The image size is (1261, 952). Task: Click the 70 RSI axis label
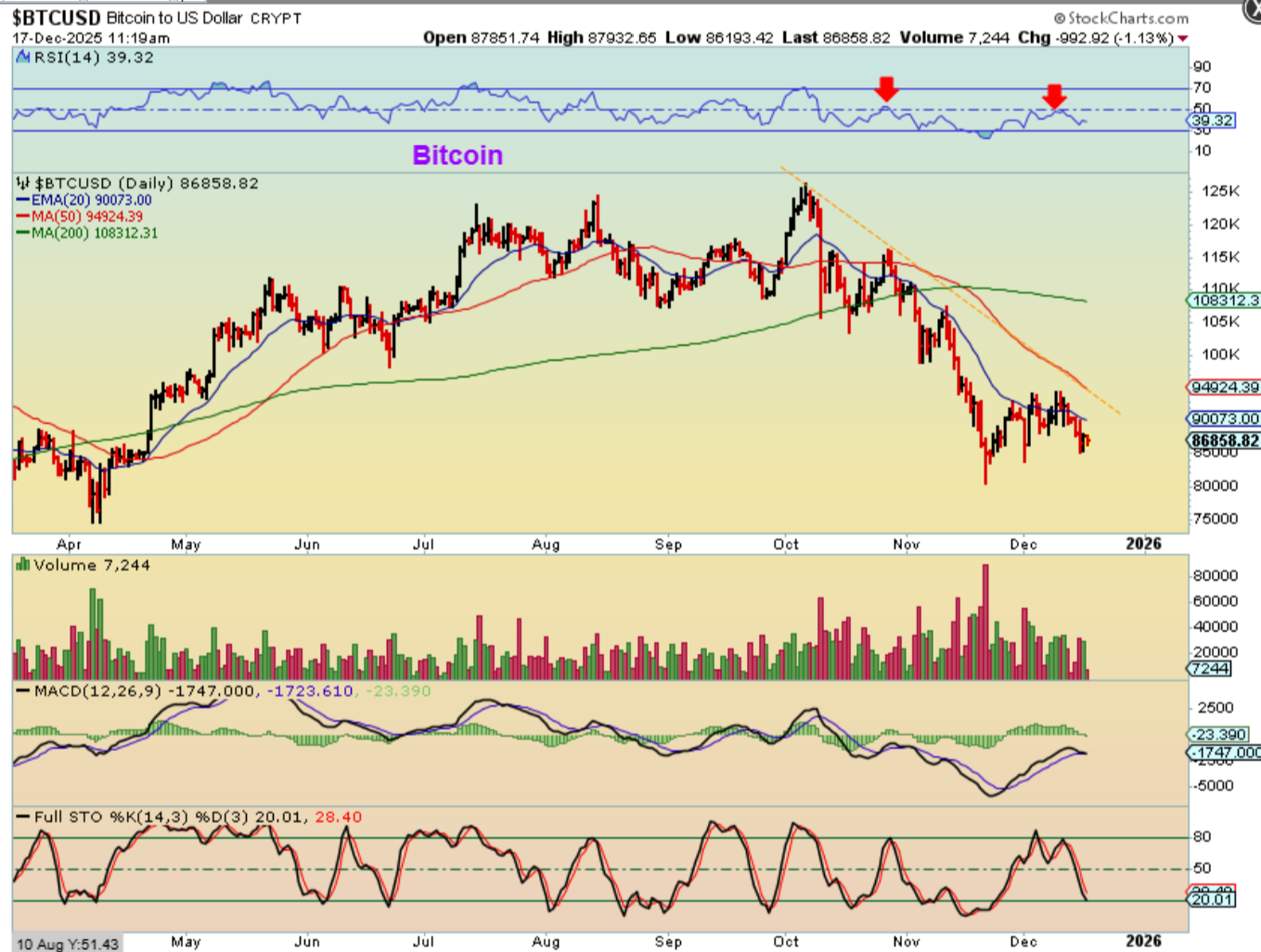(x=1203, y=88)
